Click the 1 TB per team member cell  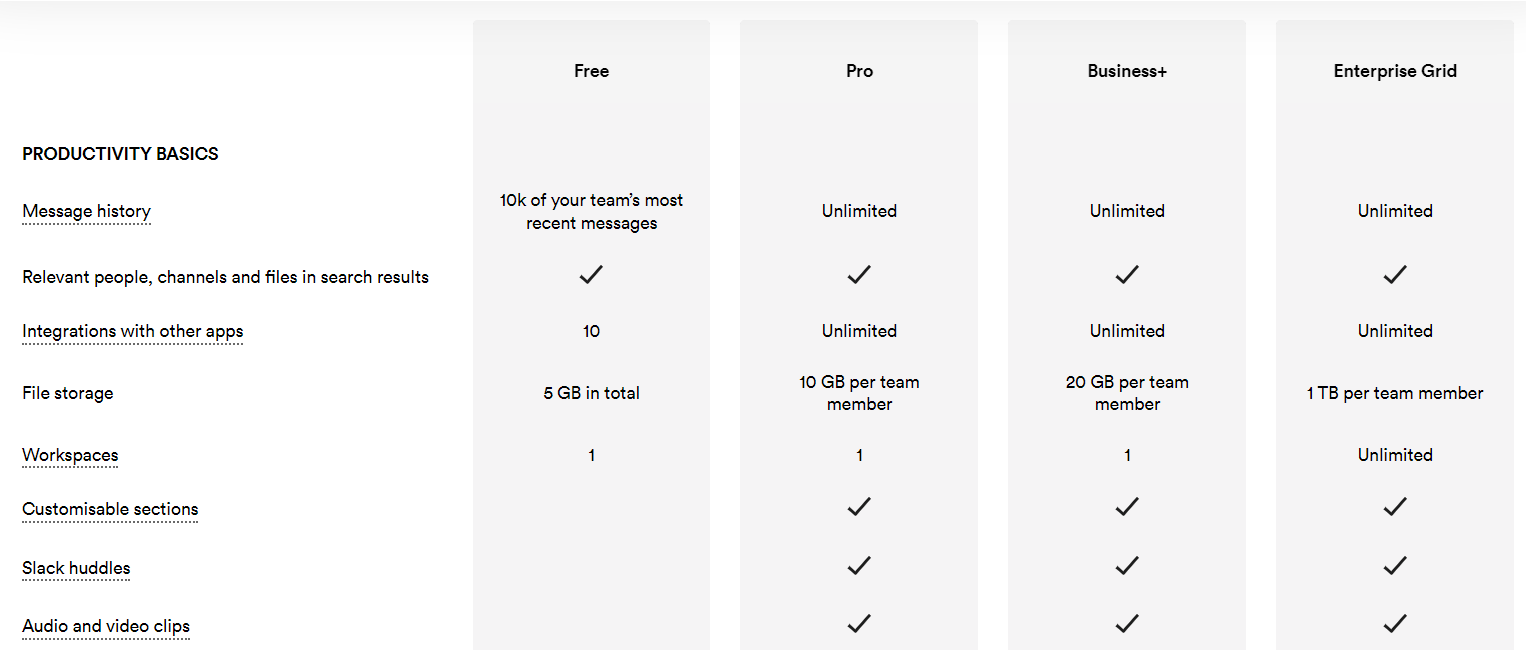pyautogui.click(x=1395, y=393)
